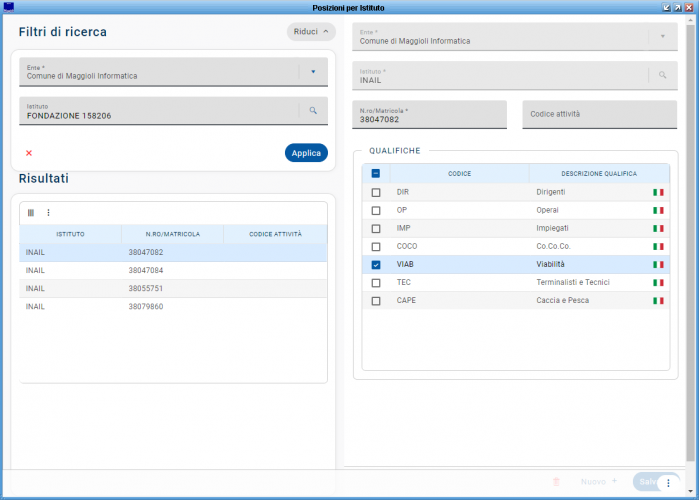Uncheck the VIAB Viabilità checkbox
Image resolution: width=699 pixels, height=500 pixels.
376,265
